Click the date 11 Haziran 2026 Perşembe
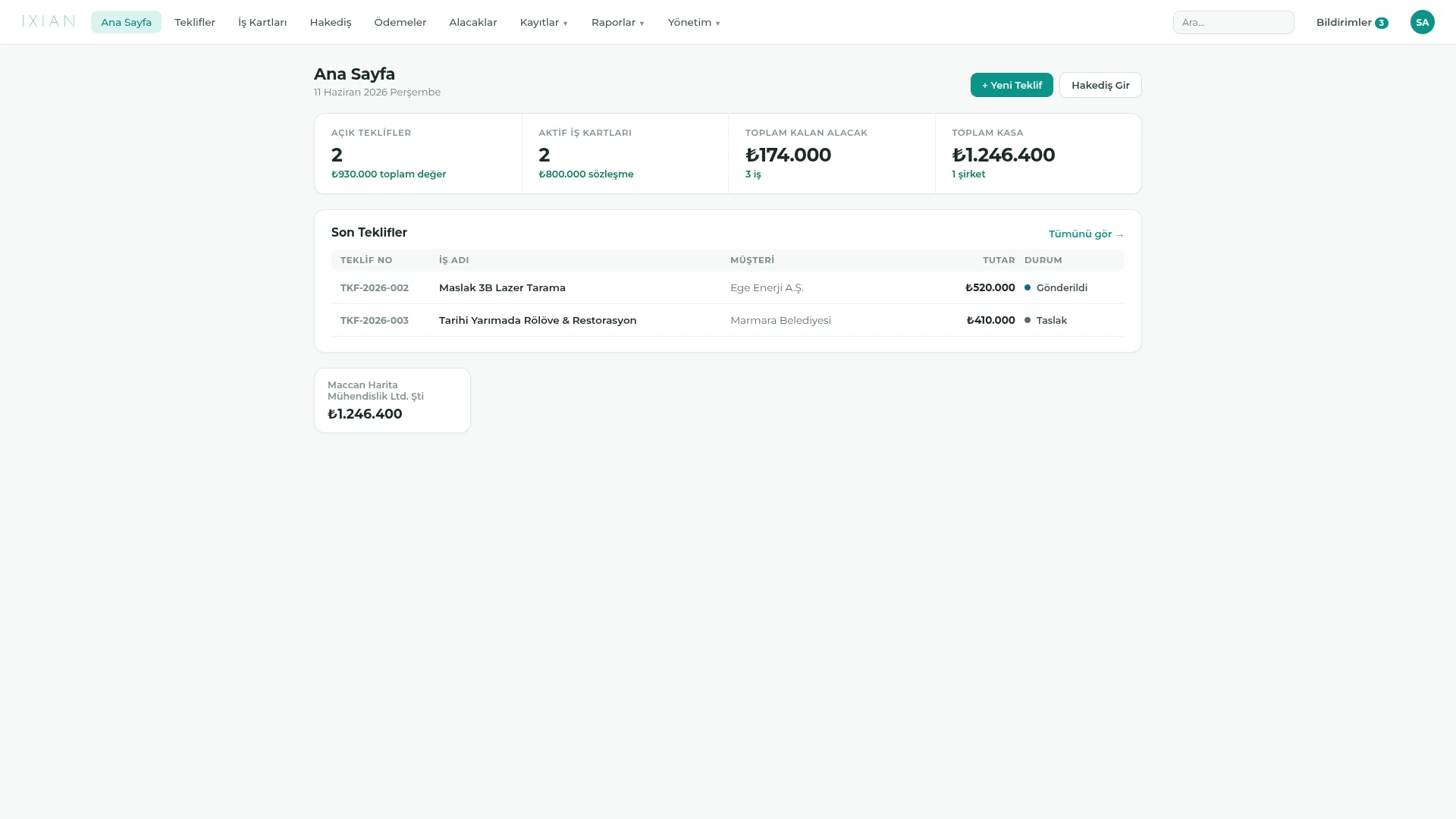The height and width of the screenshot is (819, 1456). click(x=377, y=92)
